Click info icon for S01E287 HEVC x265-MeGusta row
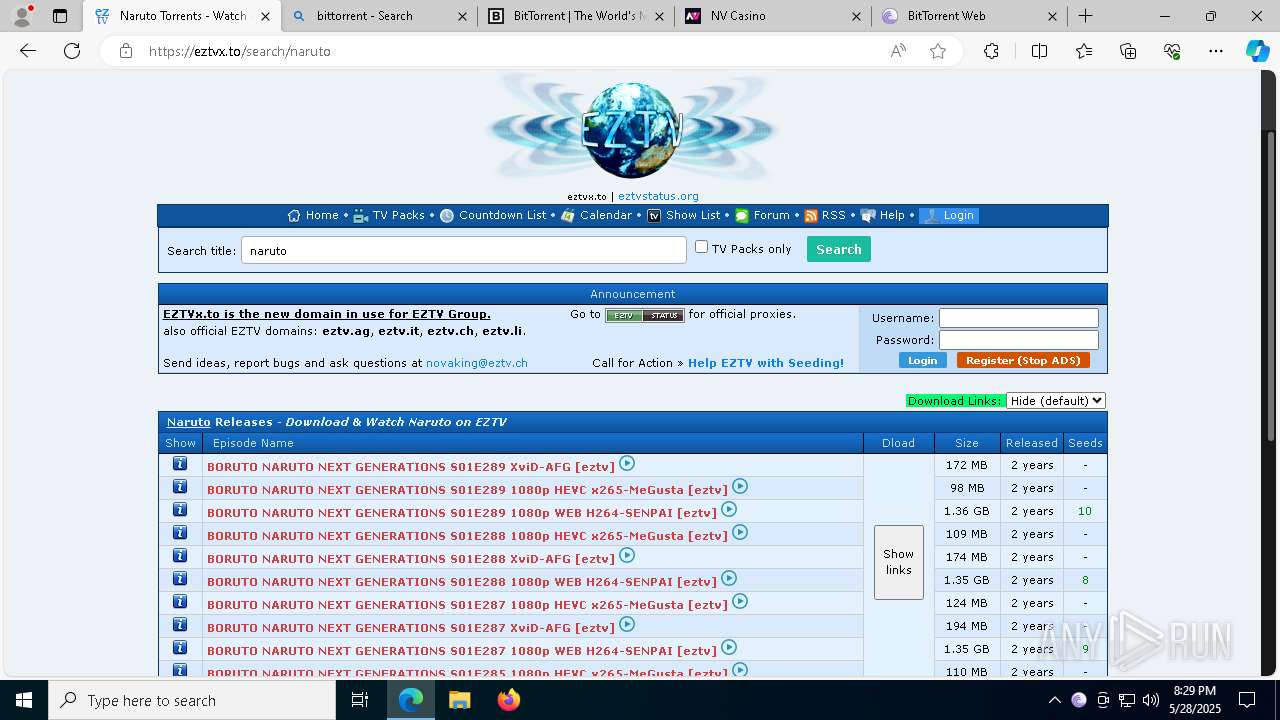The width and height of the screenshot is (1280, 720). [180, 602]
